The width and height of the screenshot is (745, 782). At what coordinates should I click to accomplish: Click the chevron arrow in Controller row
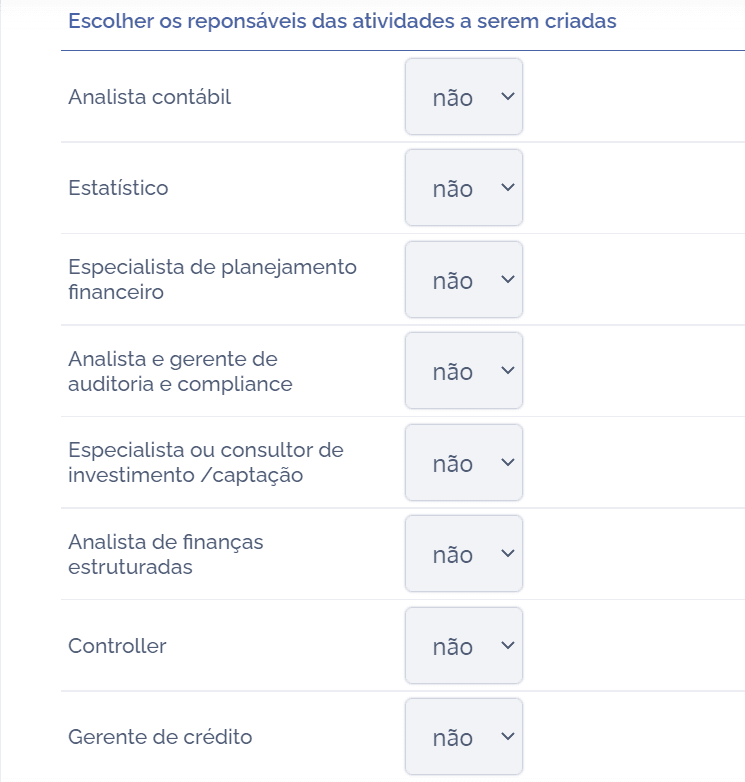click(506, 646)
